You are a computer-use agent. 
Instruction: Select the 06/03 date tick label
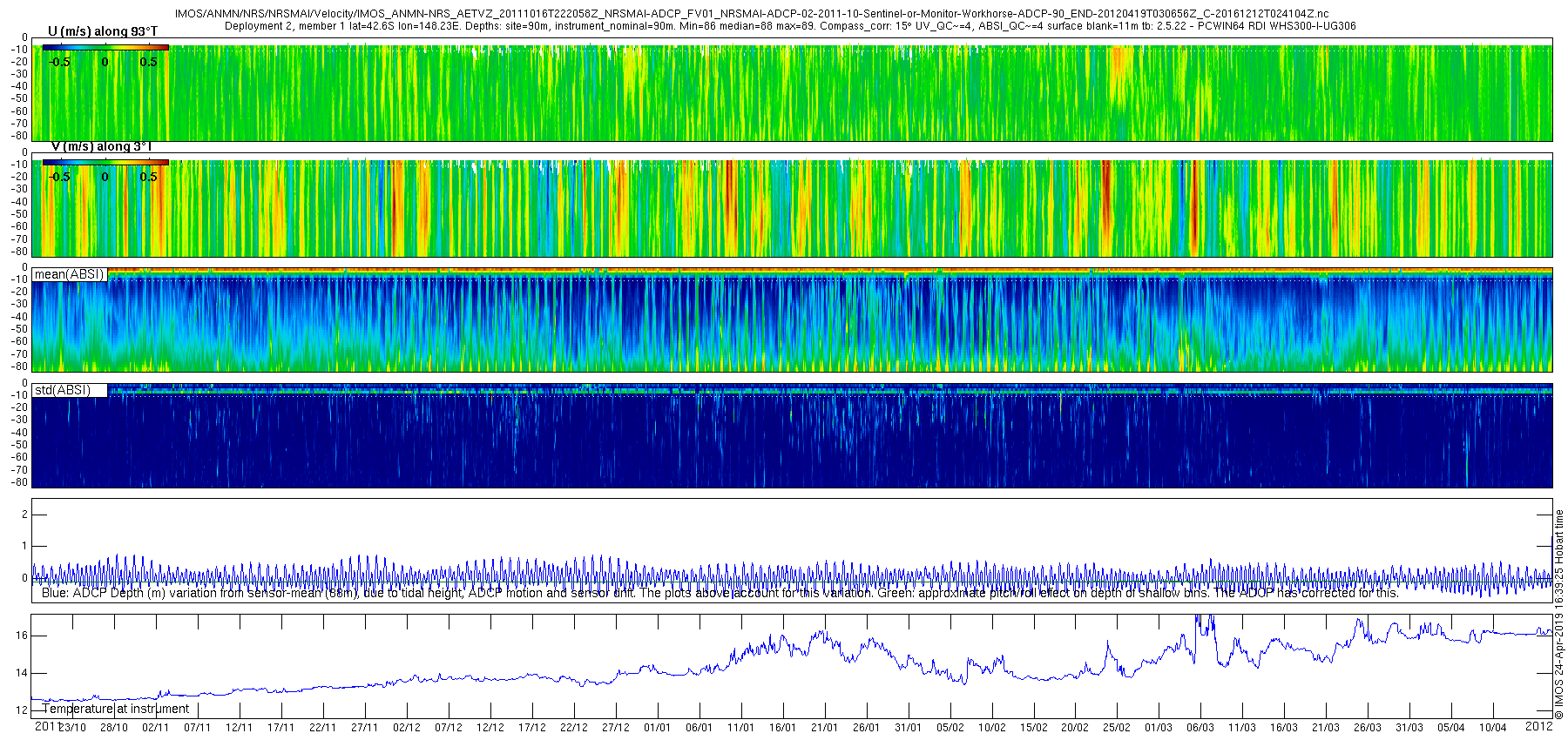[x=1200, y=728]
